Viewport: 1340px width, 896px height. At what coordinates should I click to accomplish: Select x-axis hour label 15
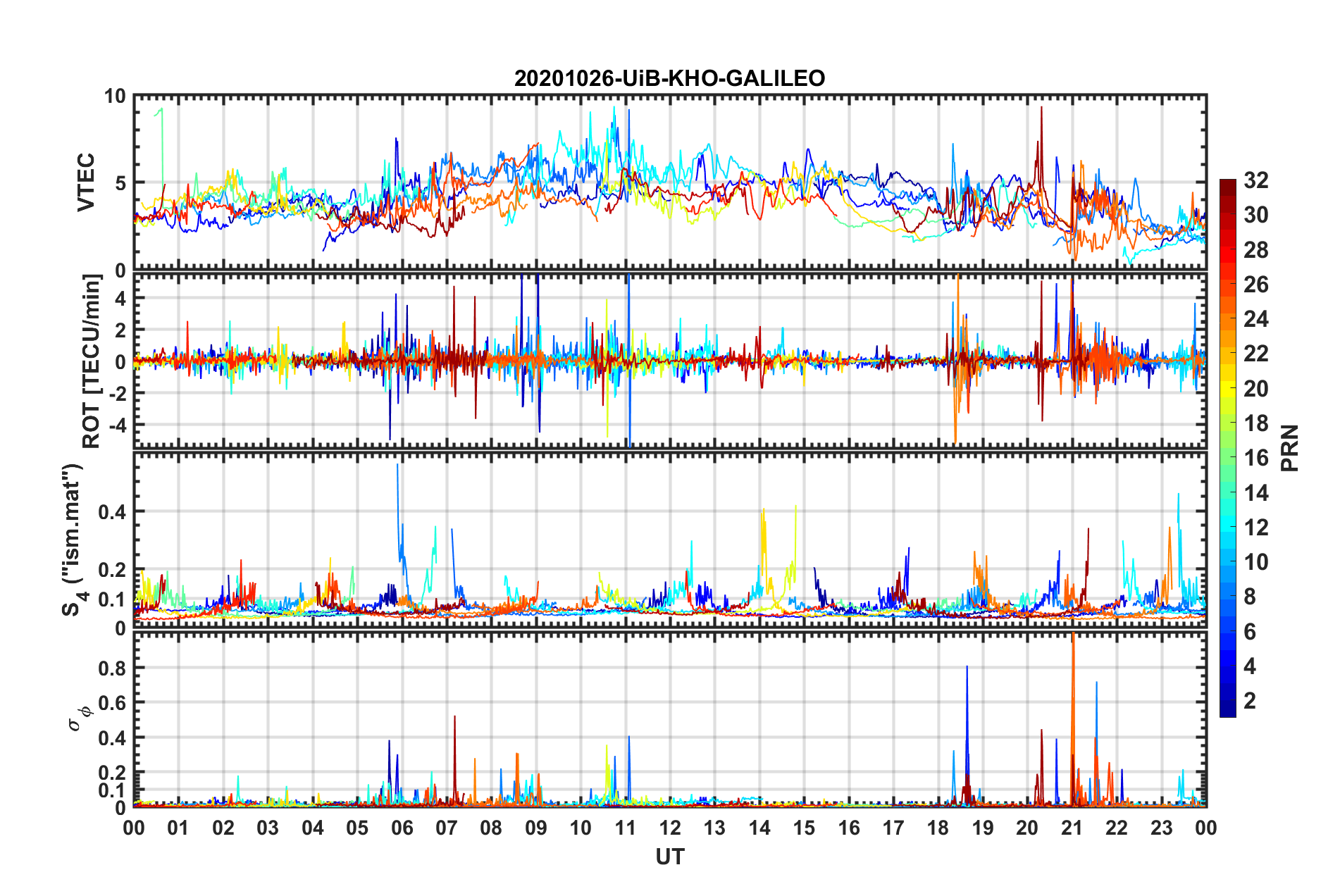point(804,828)
